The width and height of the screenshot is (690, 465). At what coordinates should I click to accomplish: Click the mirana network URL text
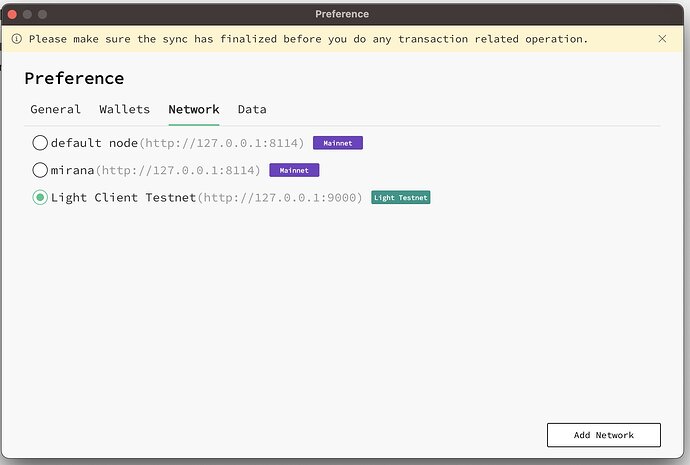pos(178,171)
